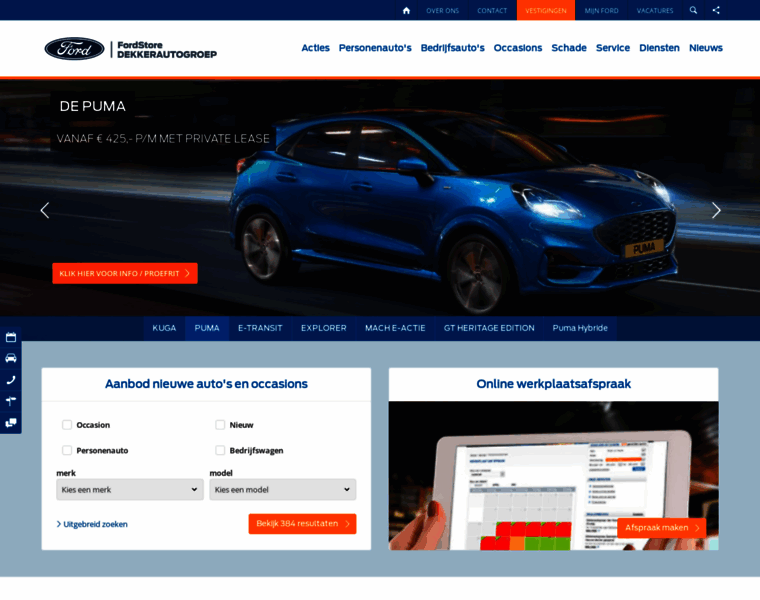Click the signpost icon in side panel
Viewport: 760px width, 600px height.
click(x=11, y=401)
